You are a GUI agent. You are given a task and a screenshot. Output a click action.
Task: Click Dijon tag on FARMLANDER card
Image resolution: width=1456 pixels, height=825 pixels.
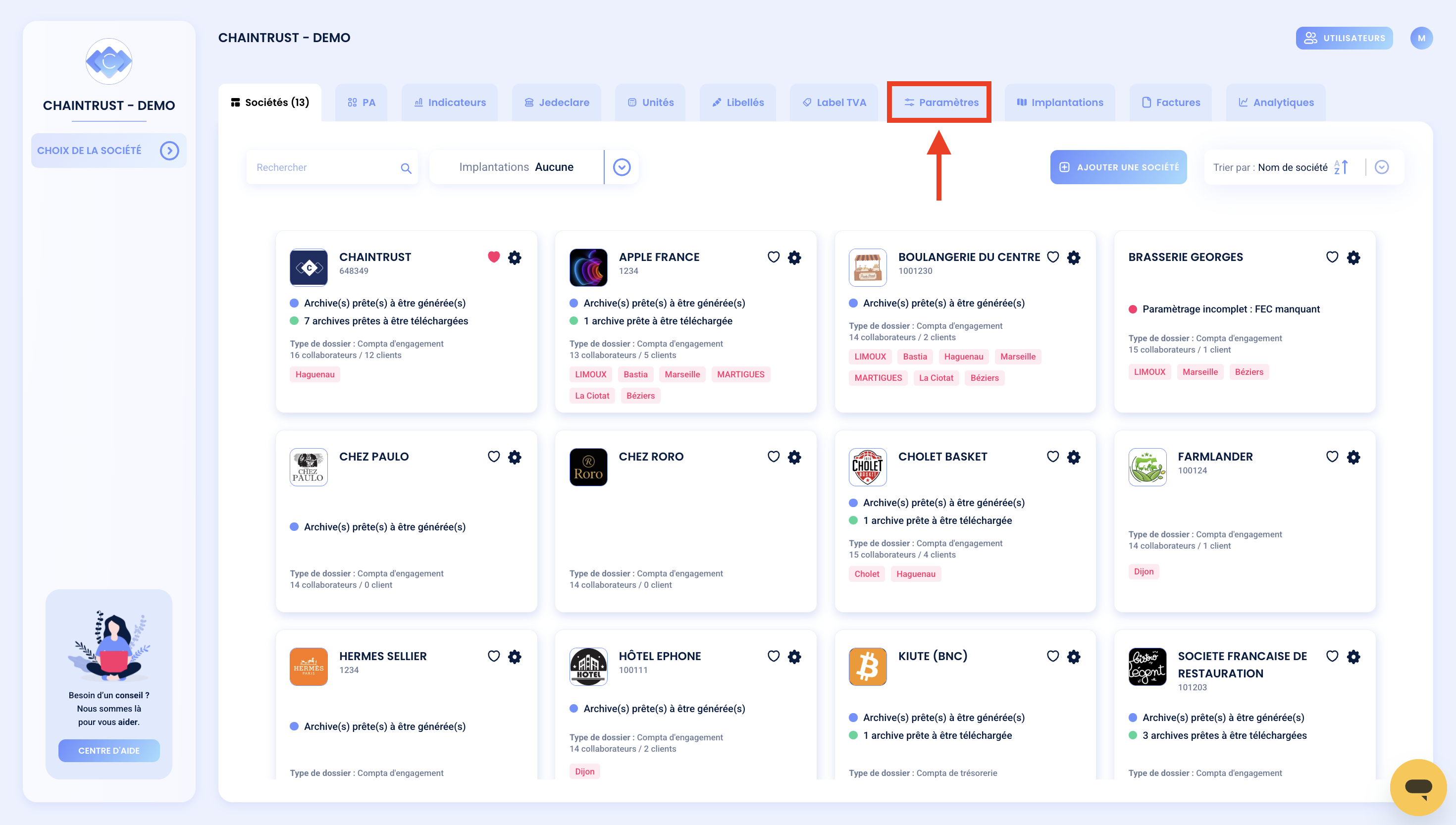1144,572
